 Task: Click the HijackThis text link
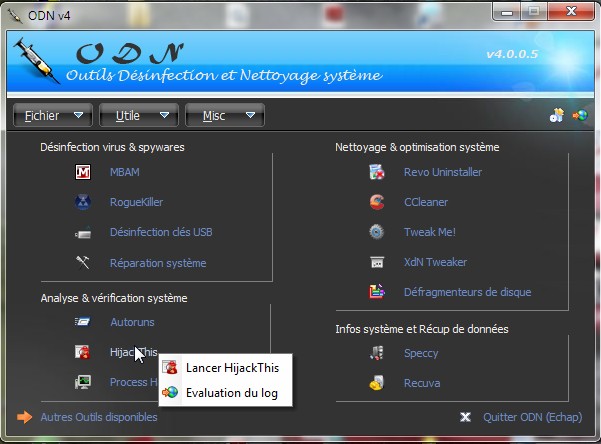134,352
